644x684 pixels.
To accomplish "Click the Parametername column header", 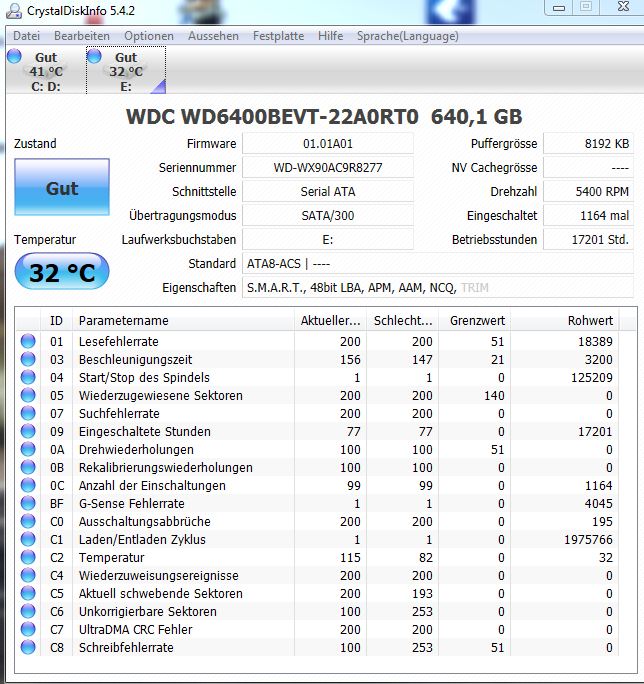I will [x=183, y=321].
